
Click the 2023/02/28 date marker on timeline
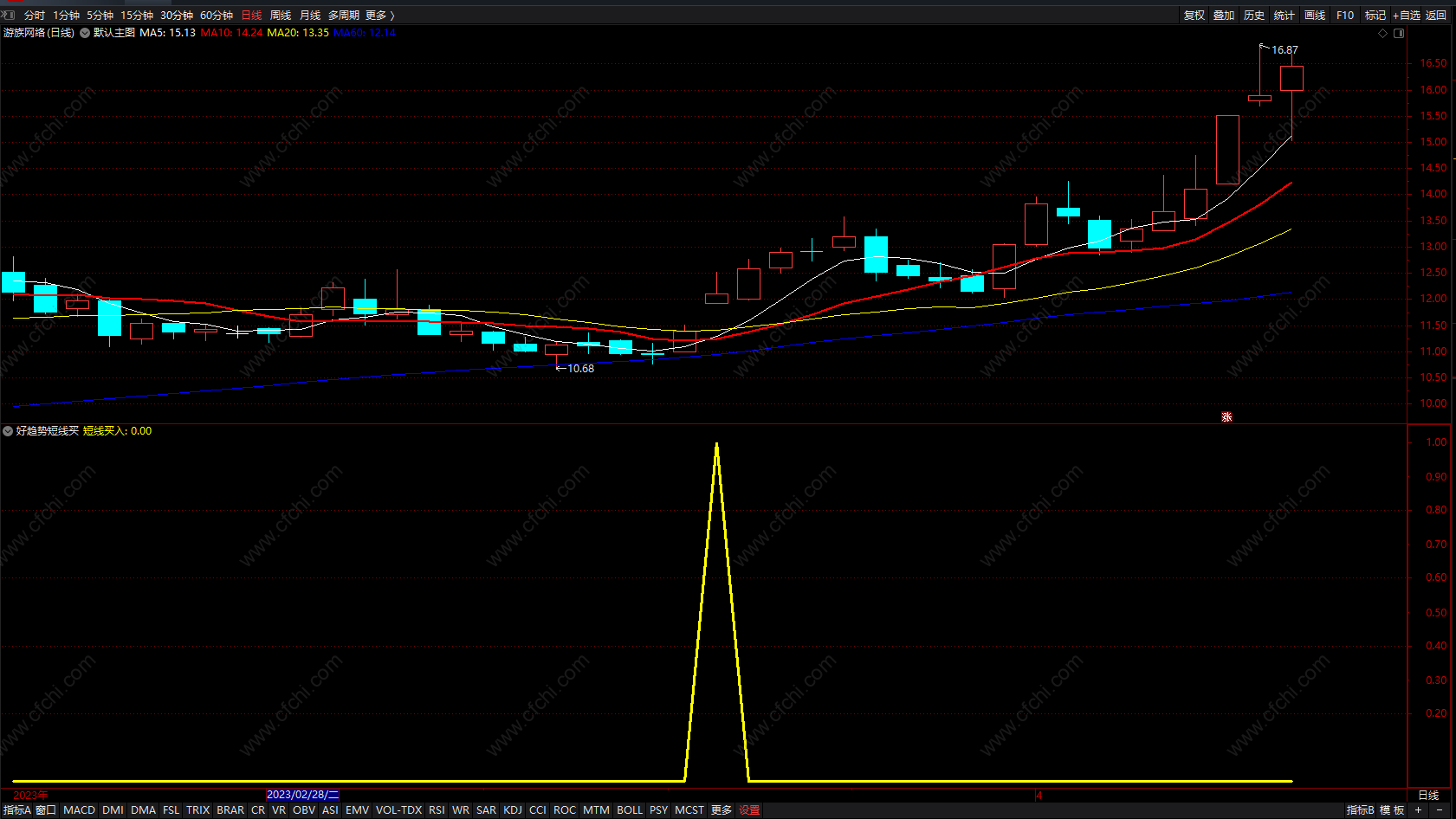[x=302, y=795]
